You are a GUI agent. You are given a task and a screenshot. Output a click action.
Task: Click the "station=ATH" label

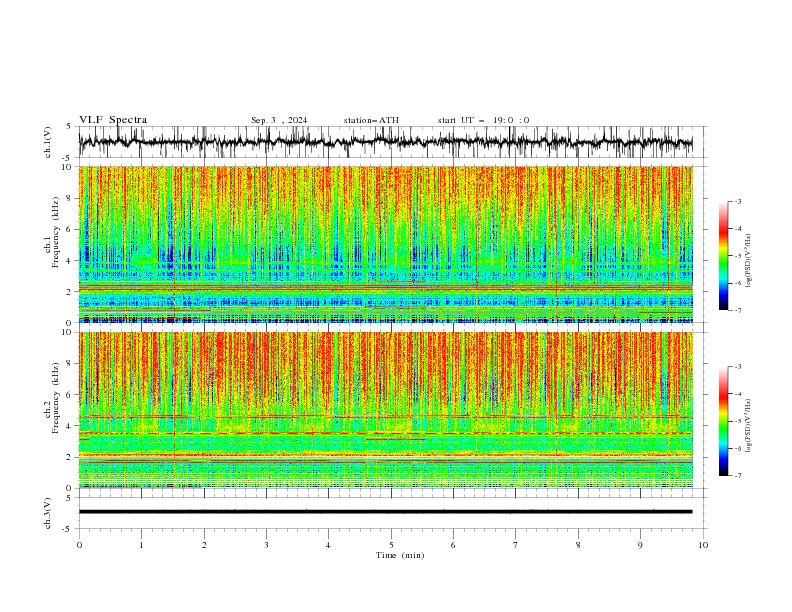tap(371, 120)
